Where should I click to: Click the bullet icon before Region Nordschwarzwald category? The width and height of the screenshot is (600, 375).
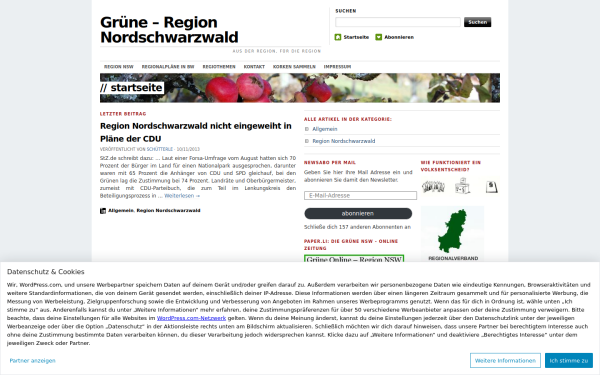[307, 141]
